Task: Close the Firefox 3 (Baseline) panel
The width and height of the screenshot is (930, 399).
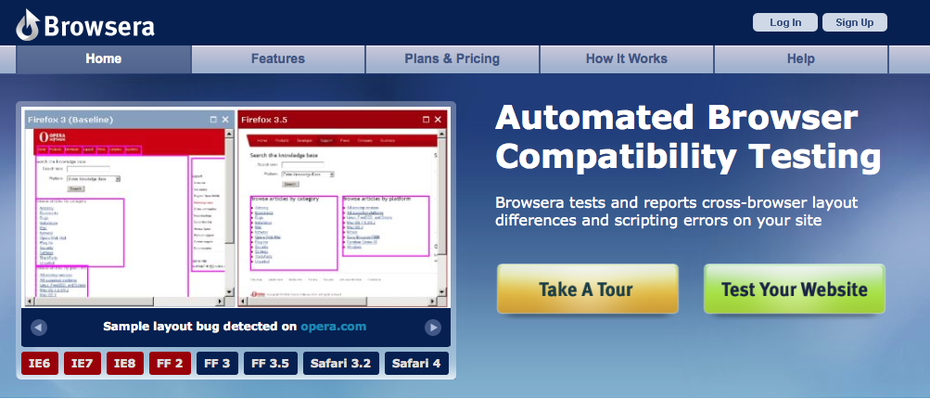Action: [225, 120]
